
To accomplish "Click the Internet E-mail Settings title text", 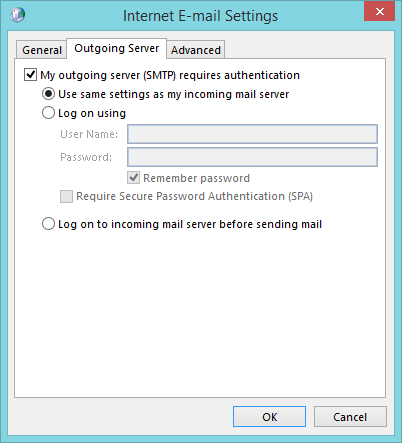I will 200,16.
